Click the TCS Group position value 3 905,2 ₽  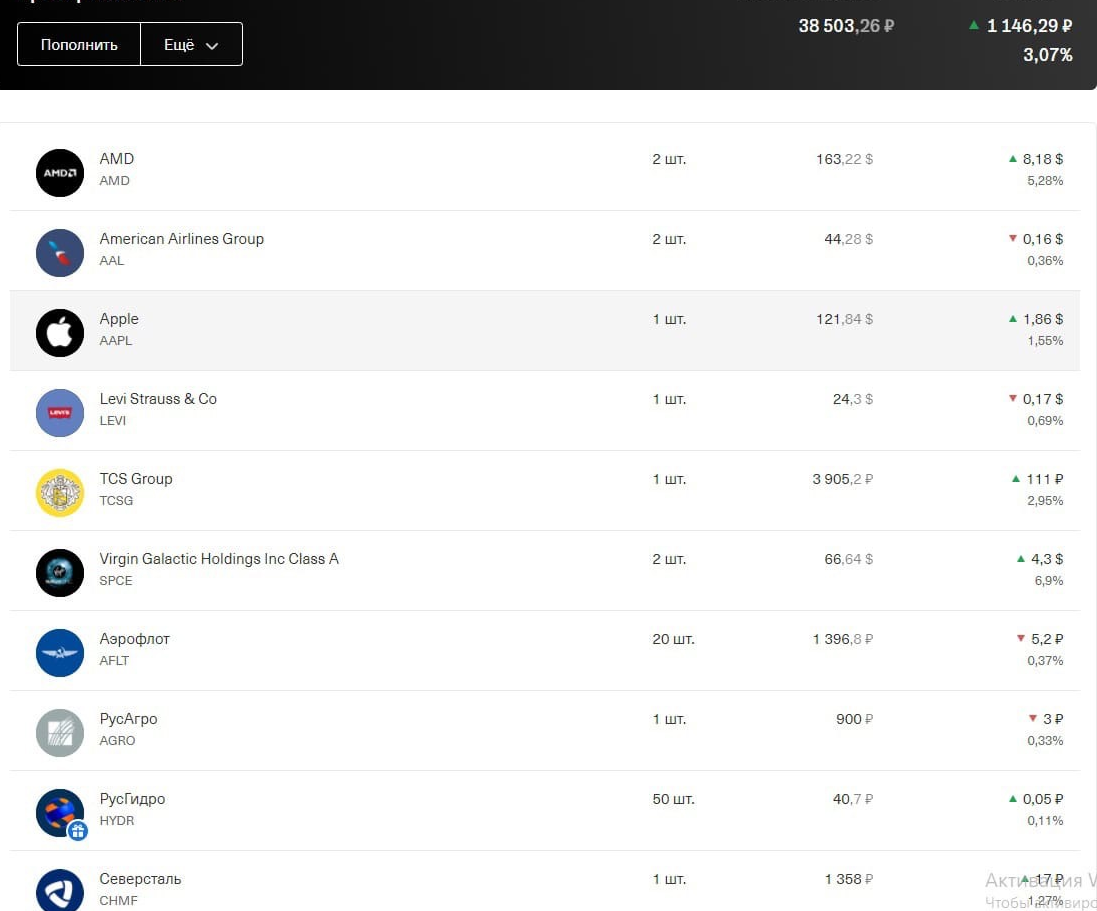point(842,479)
